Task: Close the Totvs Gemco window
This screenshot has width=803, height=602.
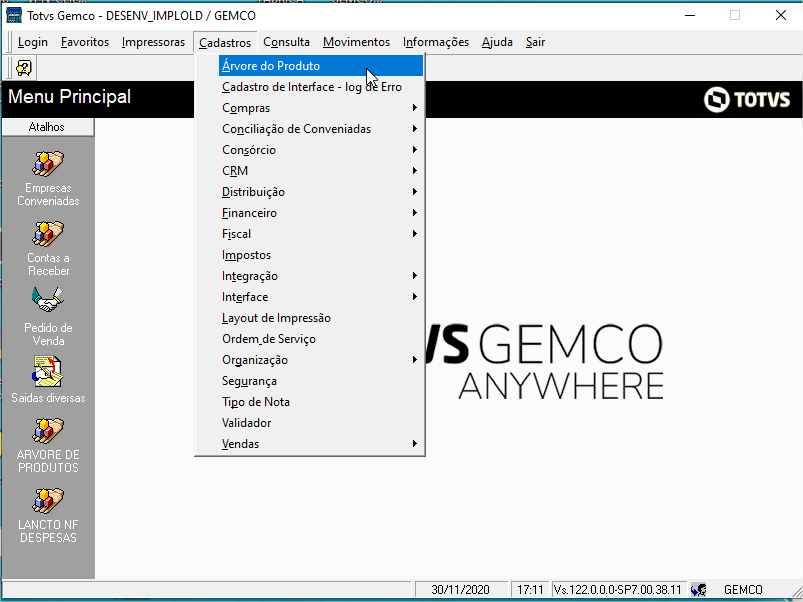Action: click(780, 15)
